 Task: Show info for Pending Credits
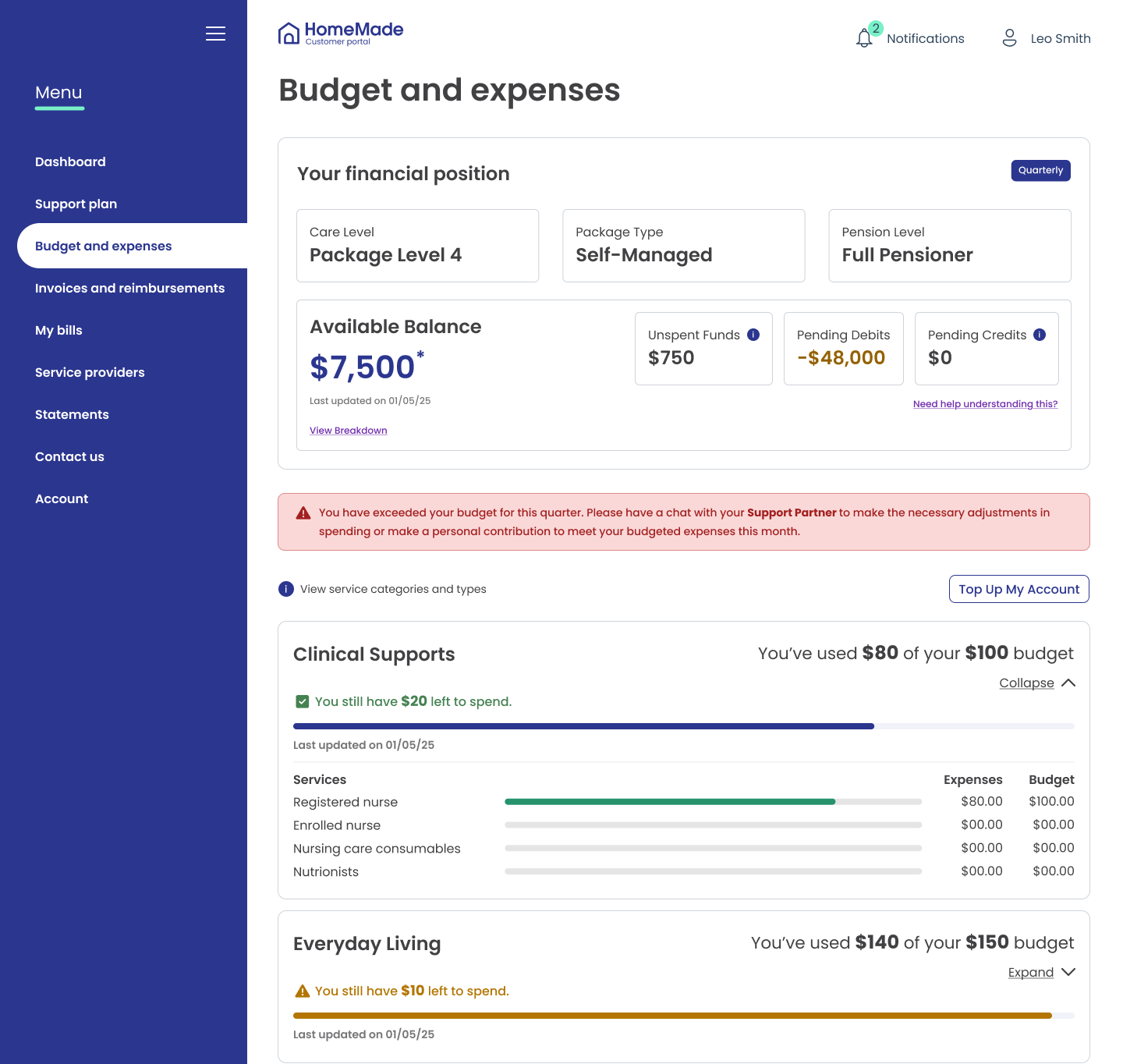1040,335
